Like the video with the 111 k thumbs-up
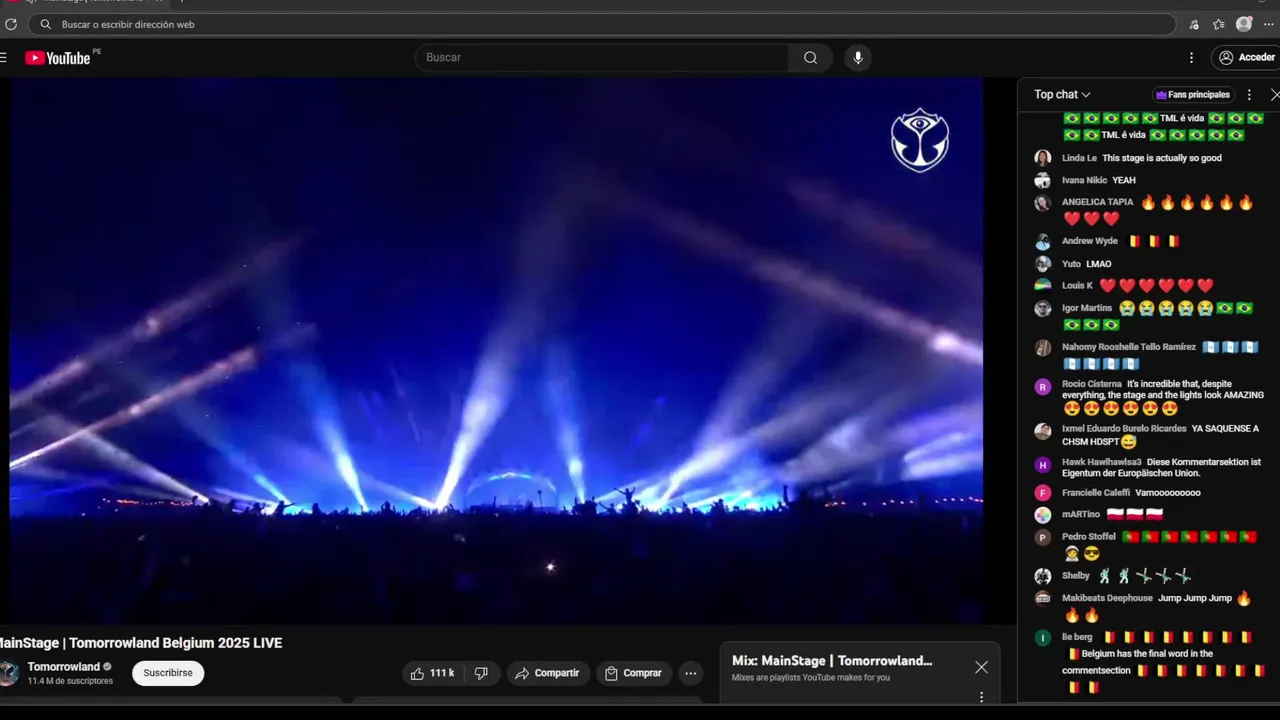Image resolution: width=1280 pixels, height=720 pixels. click(433, 673)
